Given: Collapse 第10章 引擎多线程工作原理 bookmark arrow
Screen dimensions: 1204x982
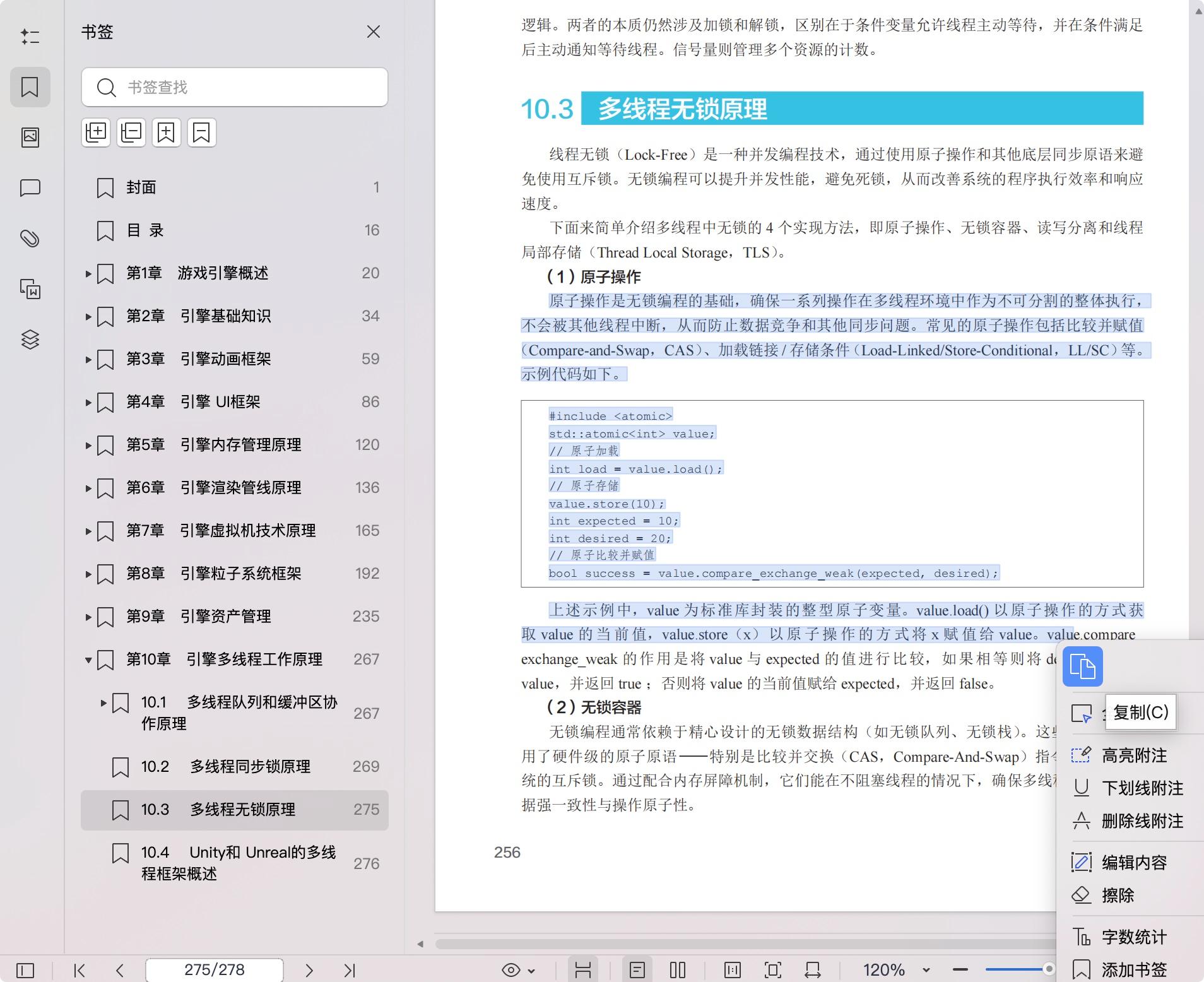Looking at the screenshot, I should click(88, 660).
